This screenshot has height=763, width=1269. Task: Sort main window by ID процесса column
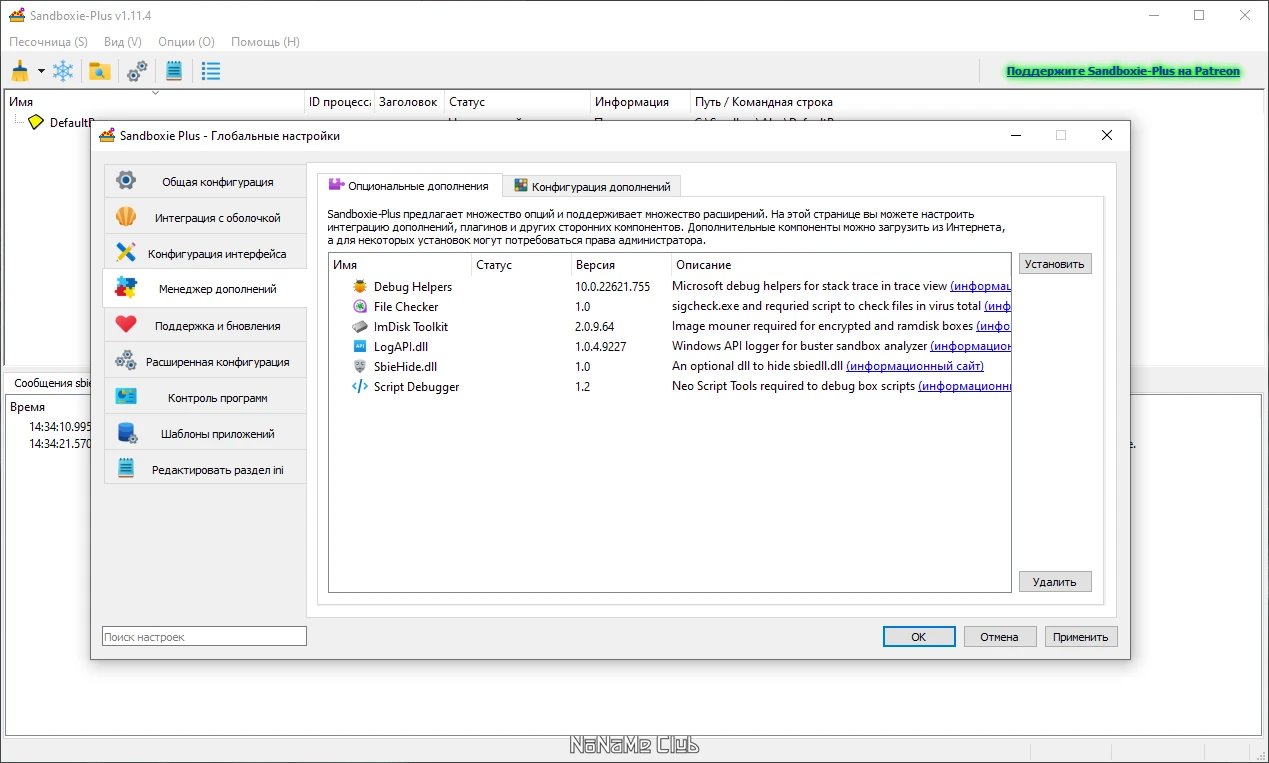point(340,102)
